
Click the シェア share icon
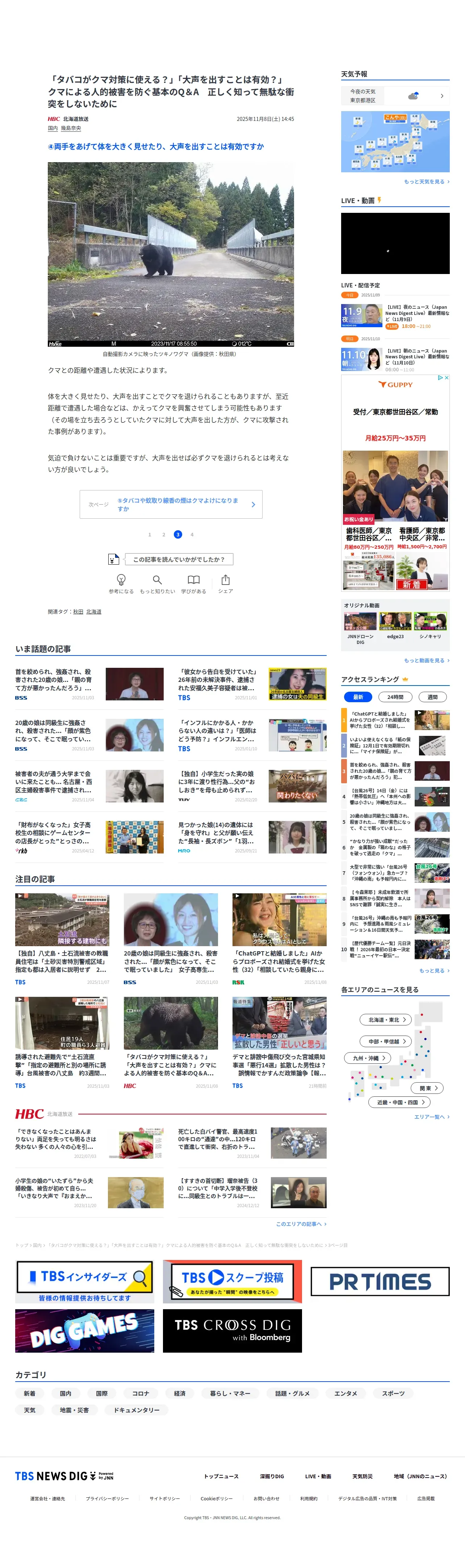(226, 579)
